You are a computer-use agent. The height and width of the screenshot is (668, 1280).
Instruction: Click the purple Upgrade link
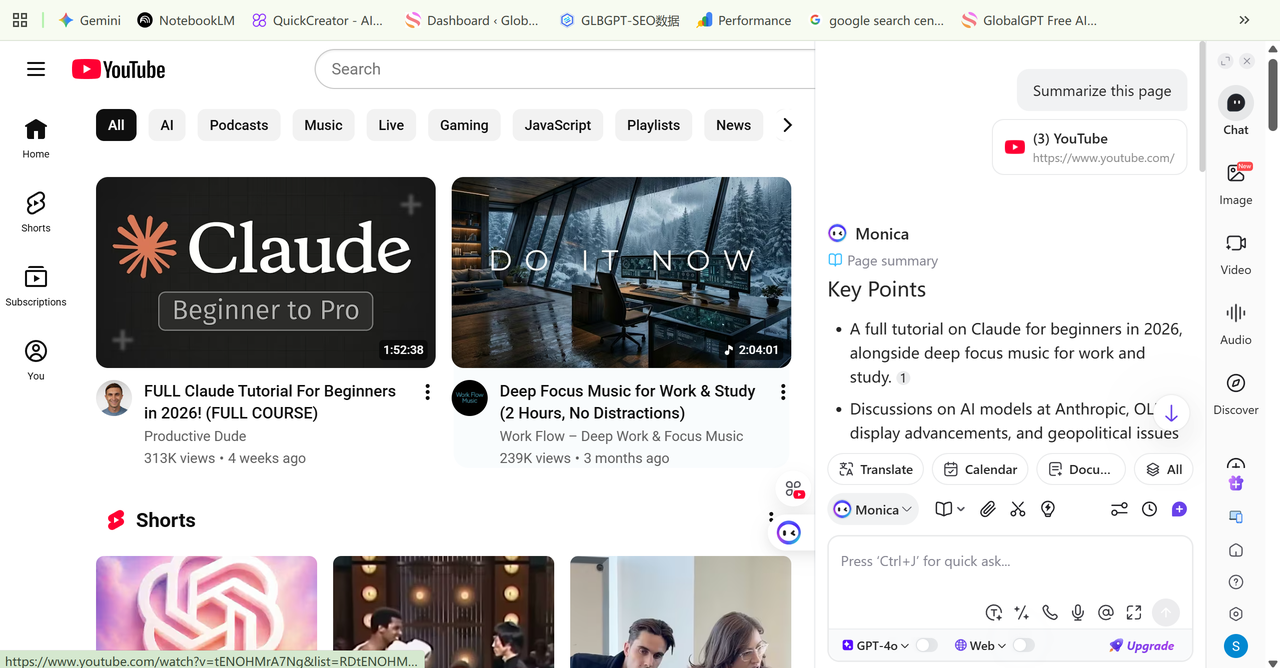[x=1141, y=645]
